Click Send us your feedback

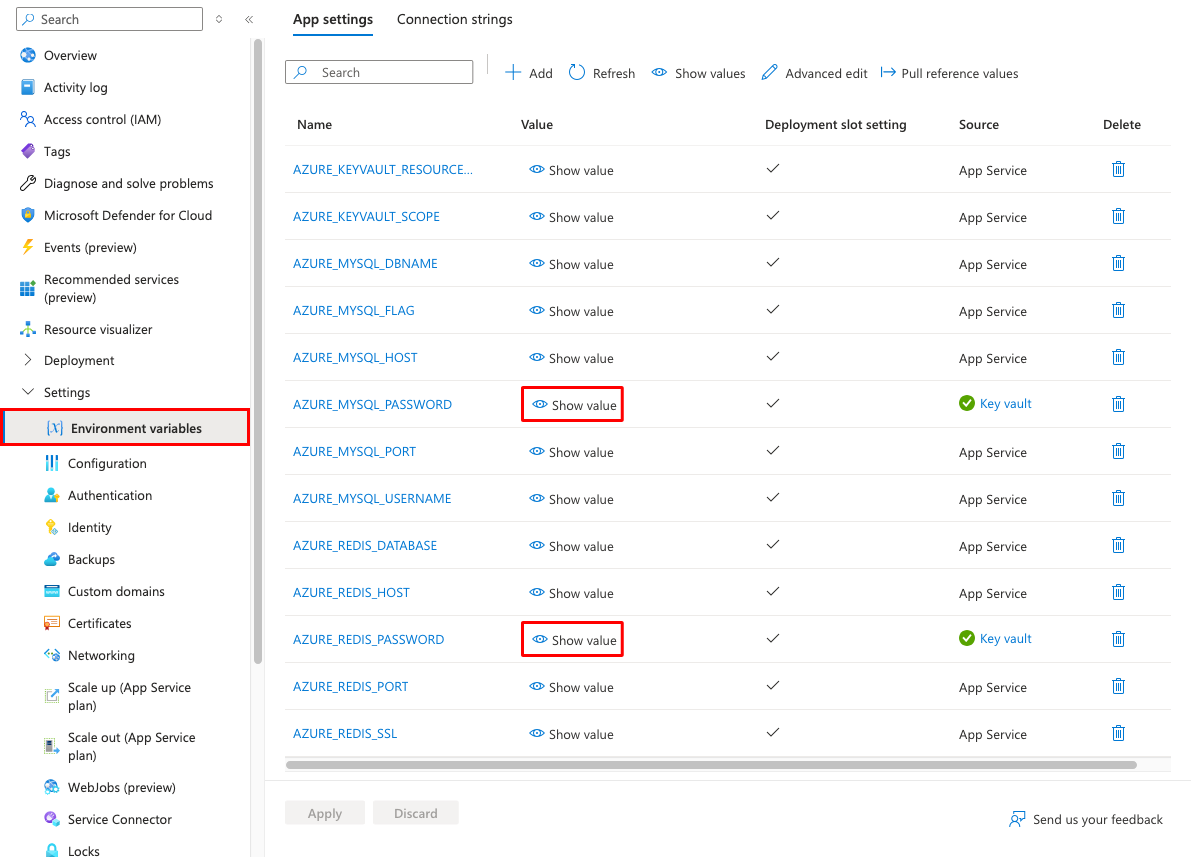pyautogui.click(x=1086, y=819)
